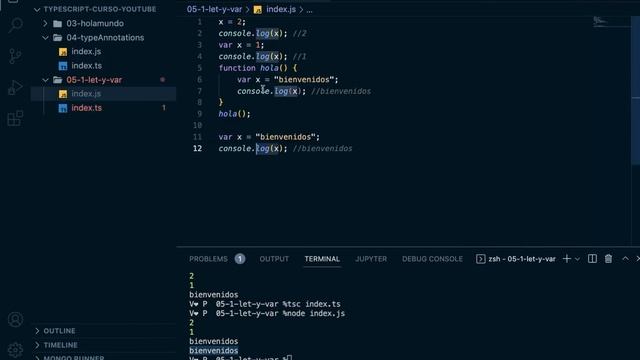The height and width of the screenshot is (360, 640).
Task: Click zsh - 05-1-let-y-var terminal label
Action: pyautogui.click(x=522, y=259)
